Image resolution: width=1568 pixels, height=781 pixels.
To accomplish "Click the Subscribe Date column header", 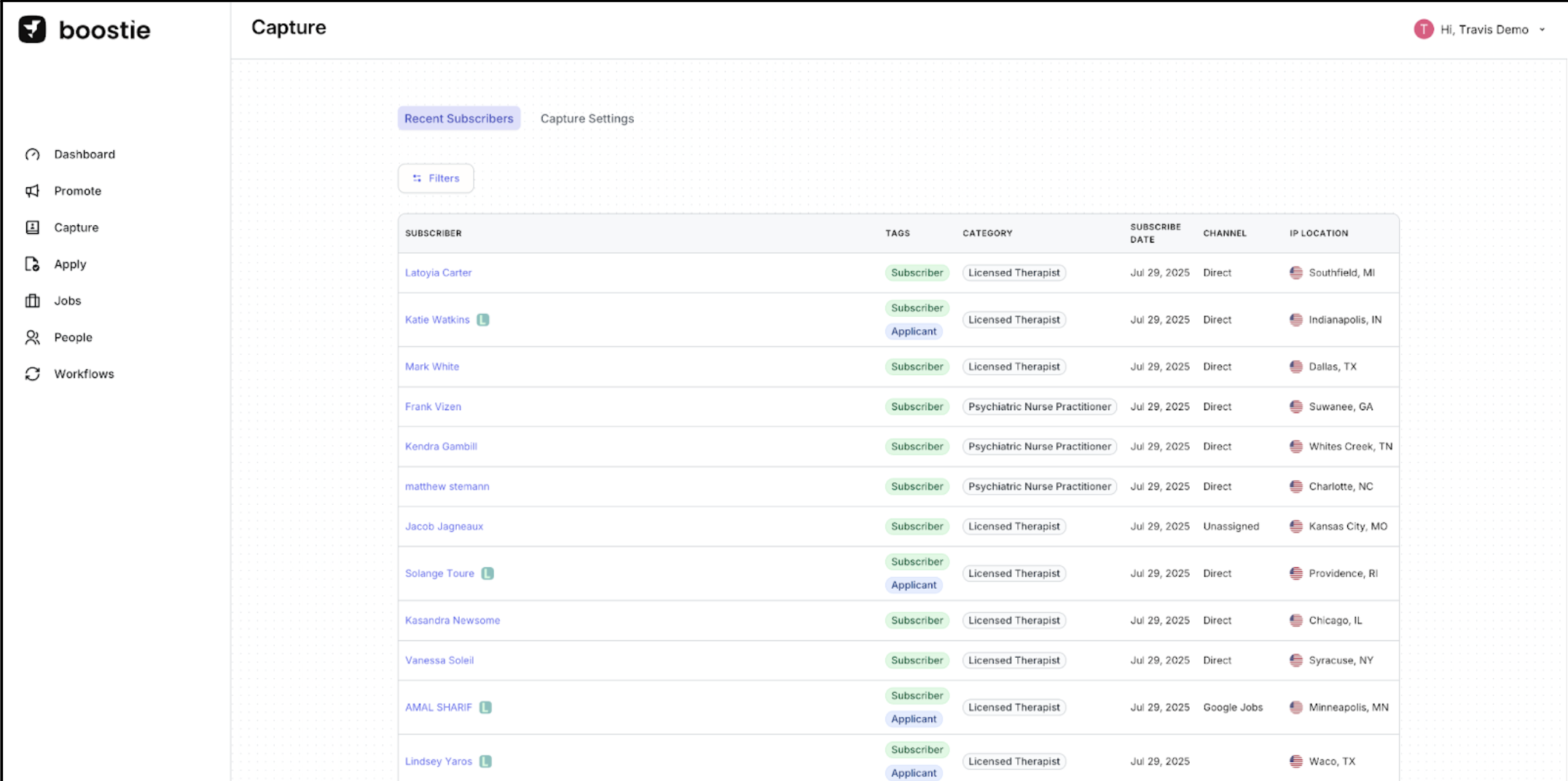I will click(1155, 233).
